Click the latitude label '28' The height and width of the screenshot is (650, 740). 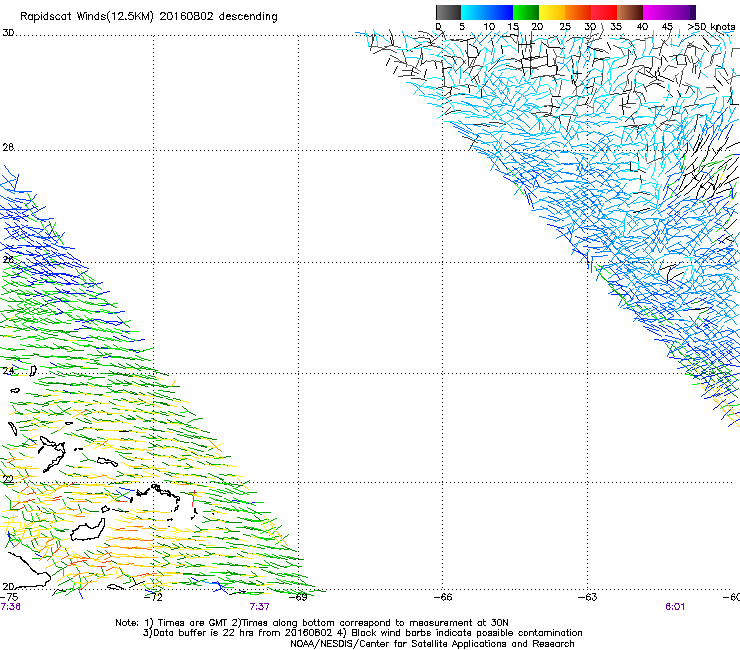pos(8,147)
